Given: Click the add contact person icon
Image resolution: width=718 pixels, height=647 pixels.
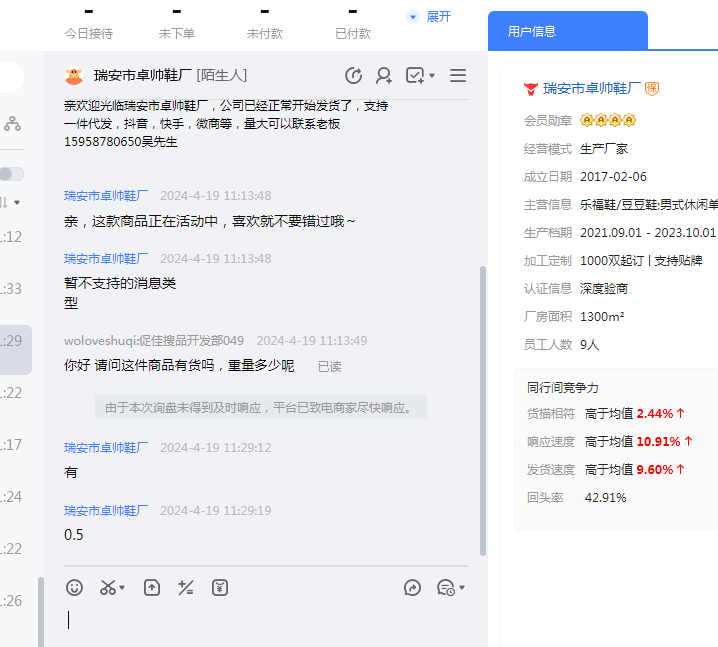Looking at the screenshot, I should point(384,76).
